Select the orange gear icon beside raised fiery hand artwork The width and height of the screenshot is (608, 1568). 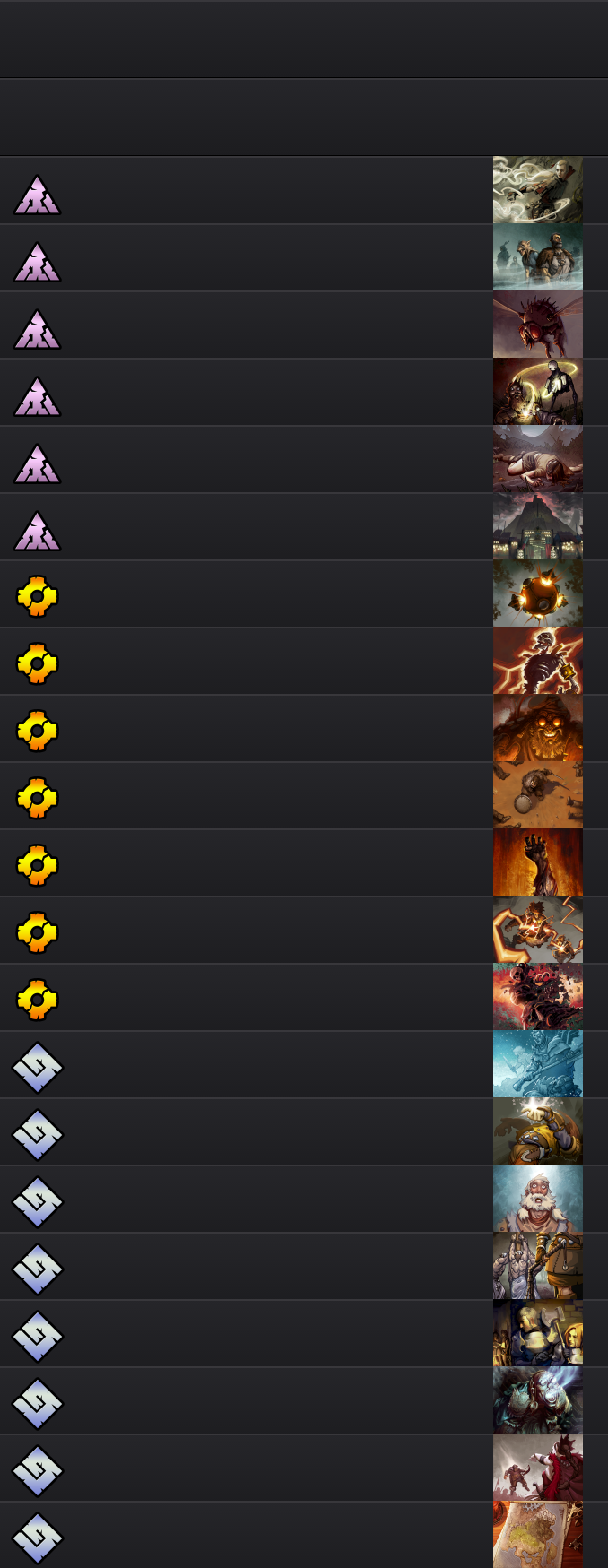pyautogui.click(x=37, y=865)
